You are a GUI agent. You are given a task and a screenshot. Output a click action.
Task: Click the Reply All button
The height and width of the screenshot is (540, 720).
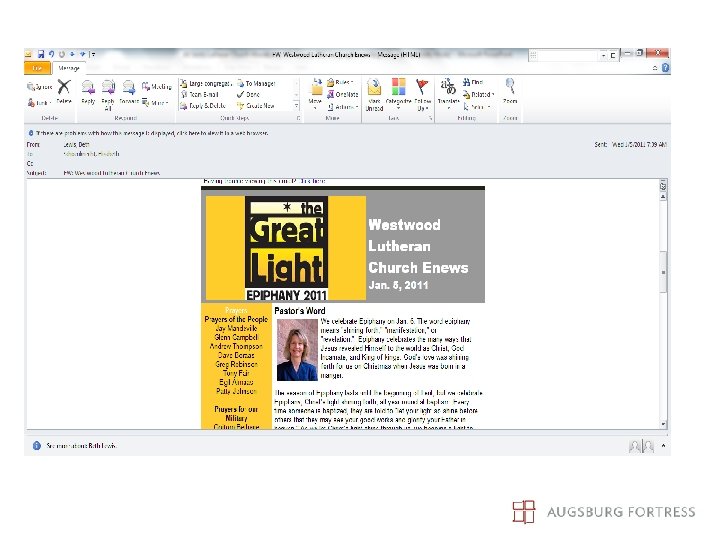point(108,94)
